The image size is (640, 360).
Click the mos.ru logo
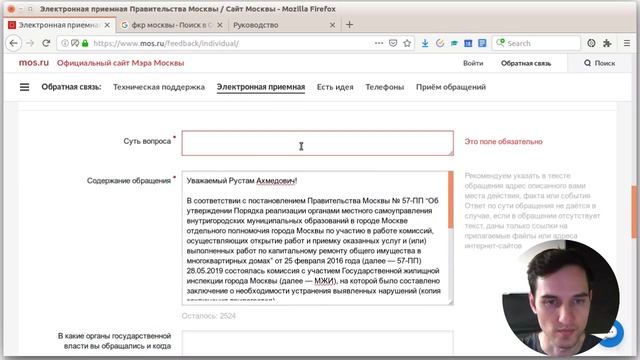(x=33, y=63)
